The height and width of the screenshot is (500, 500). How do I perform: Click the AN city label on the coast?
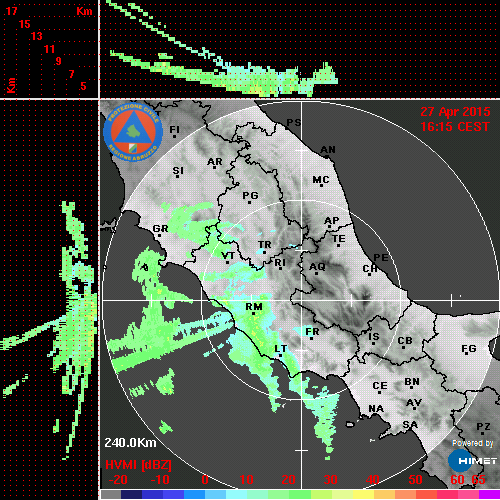(328, 150)
